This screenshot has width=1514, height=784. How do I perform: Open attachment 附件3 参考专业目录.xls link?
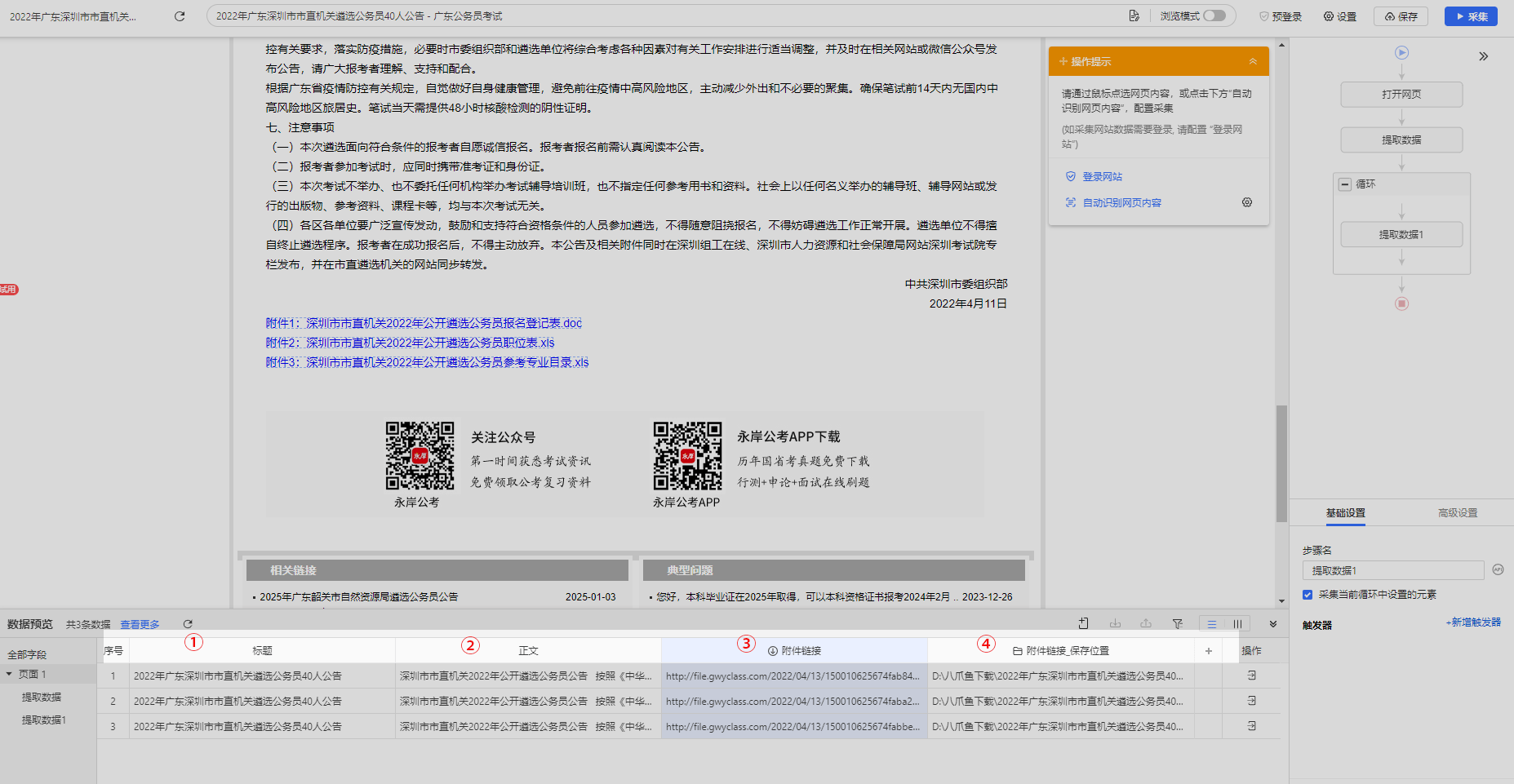coord(427,362)
